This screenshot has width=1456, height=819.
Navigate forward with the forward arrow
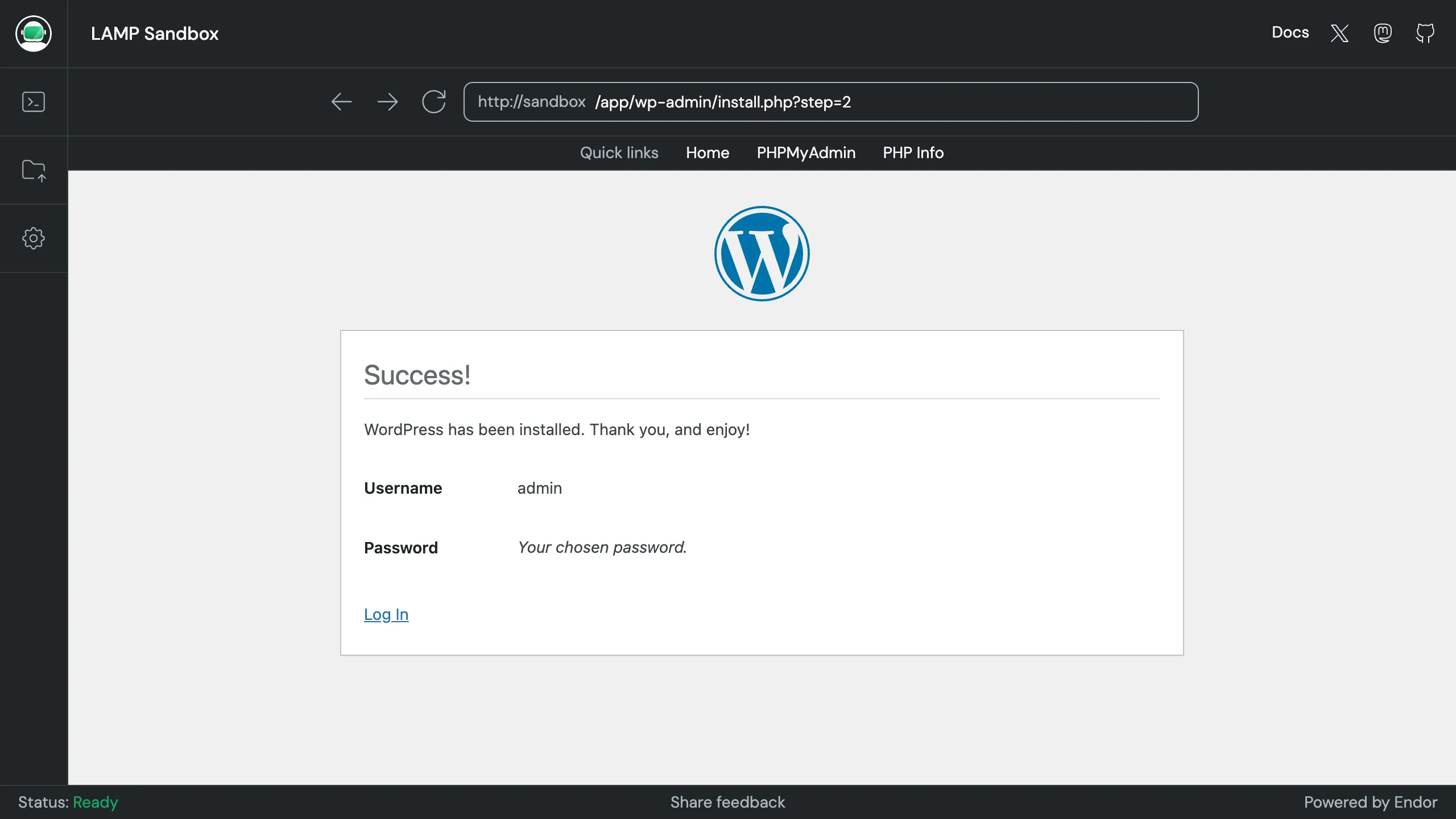(387, 102)
